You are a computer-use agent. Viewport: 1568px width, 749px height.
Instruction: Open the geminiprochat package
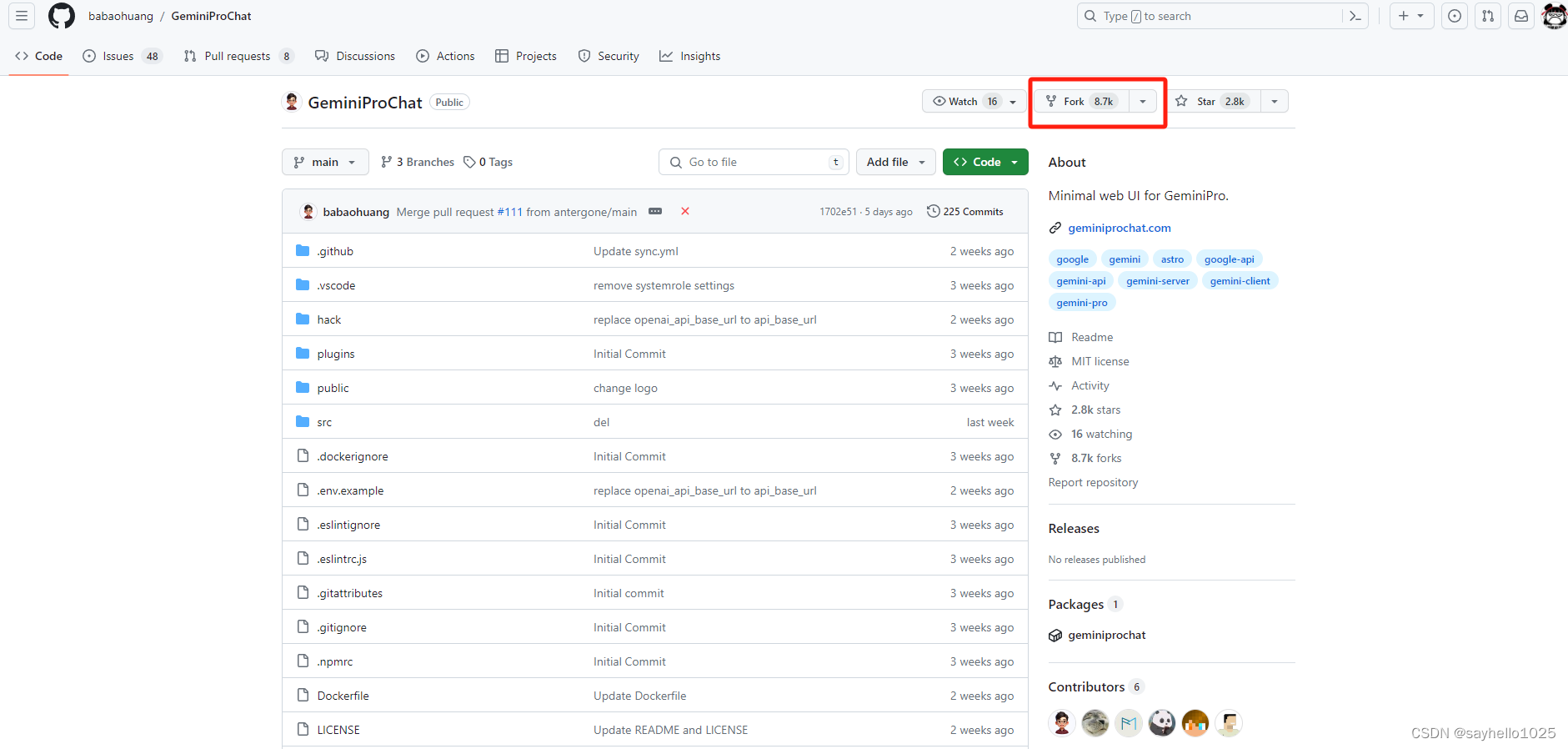tap(1107, 635)
